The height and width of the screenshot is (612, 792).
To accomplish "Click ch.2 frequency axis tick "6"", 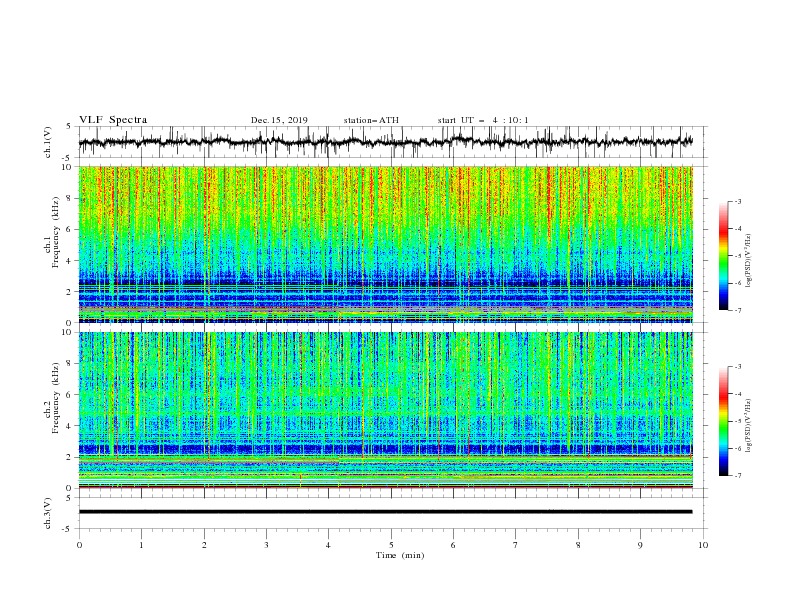I will [x=70, y=395].
